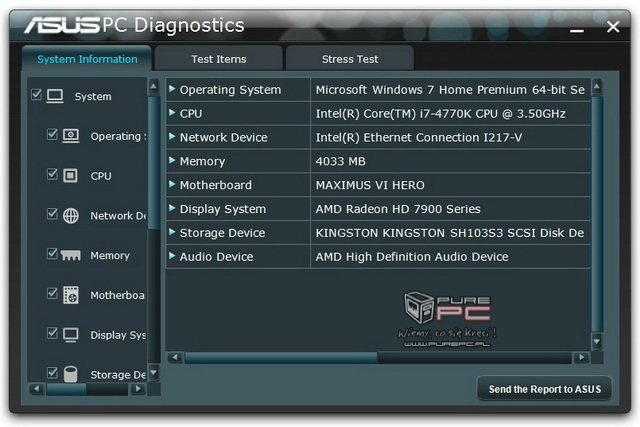Switch to the System Information tab
Image resolution: width=640 pixels, height=427 pixels.
pos(87,59)
